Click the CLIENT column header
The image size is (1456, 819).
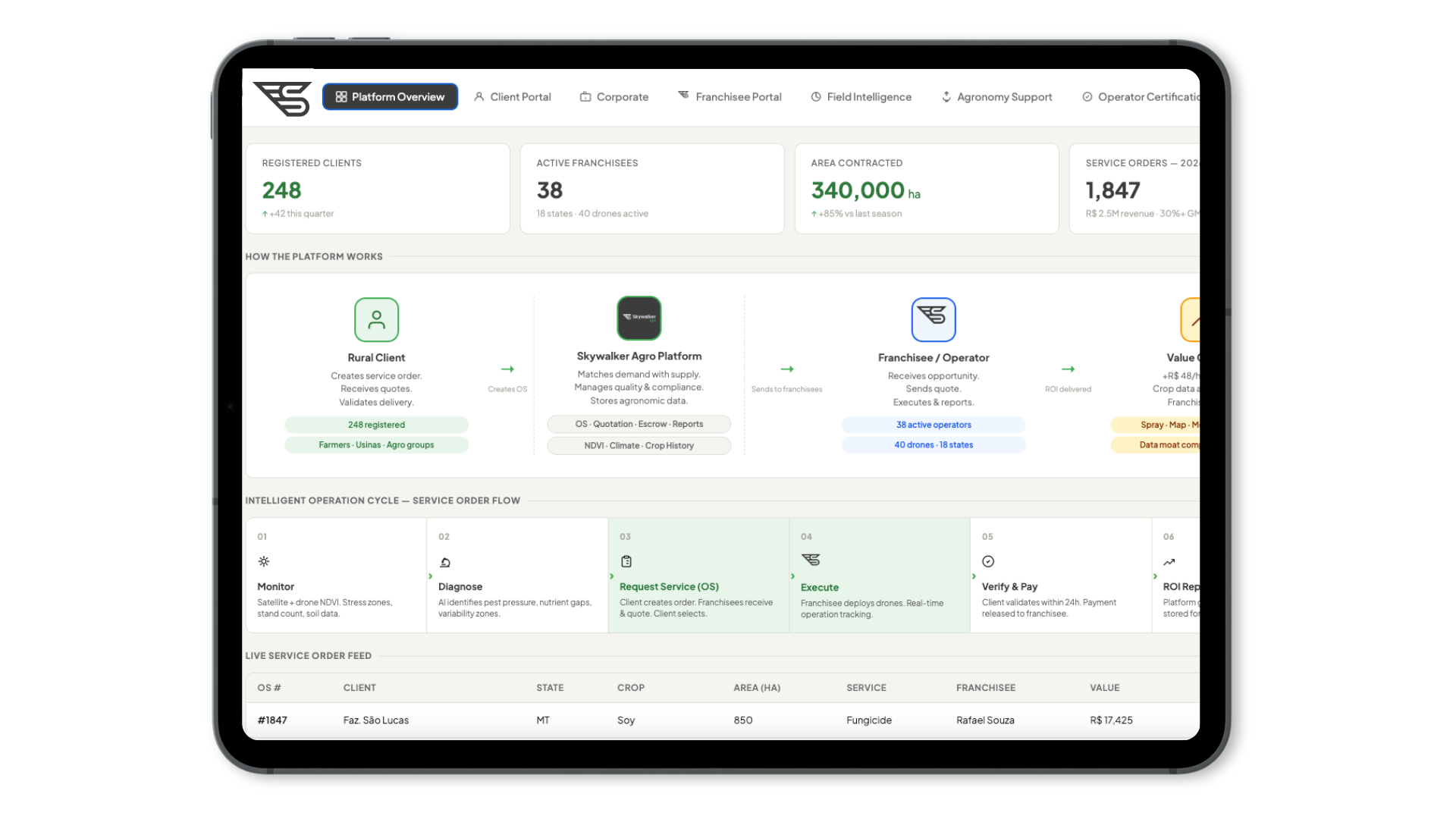click(359, 688)
